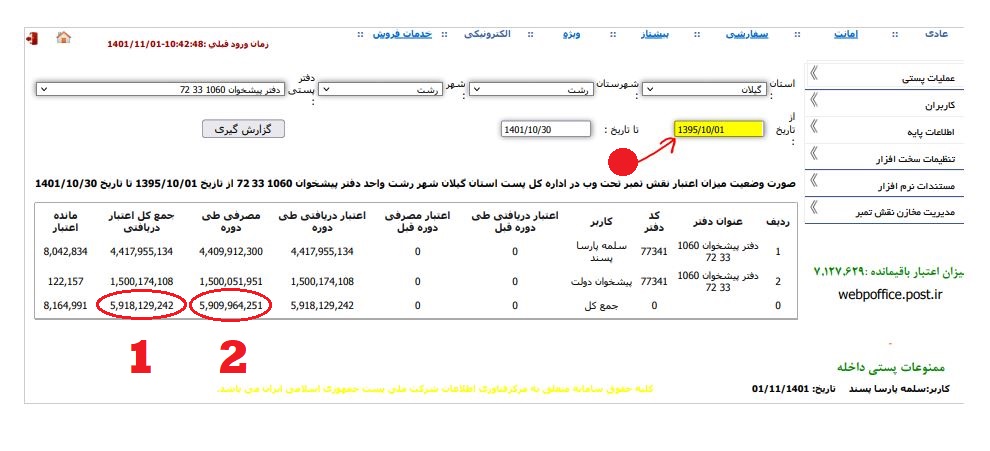This screenshot has width=990, height=451.
Task: Expand the تنظیمات سخت افزار chevron
Action: 814,154
